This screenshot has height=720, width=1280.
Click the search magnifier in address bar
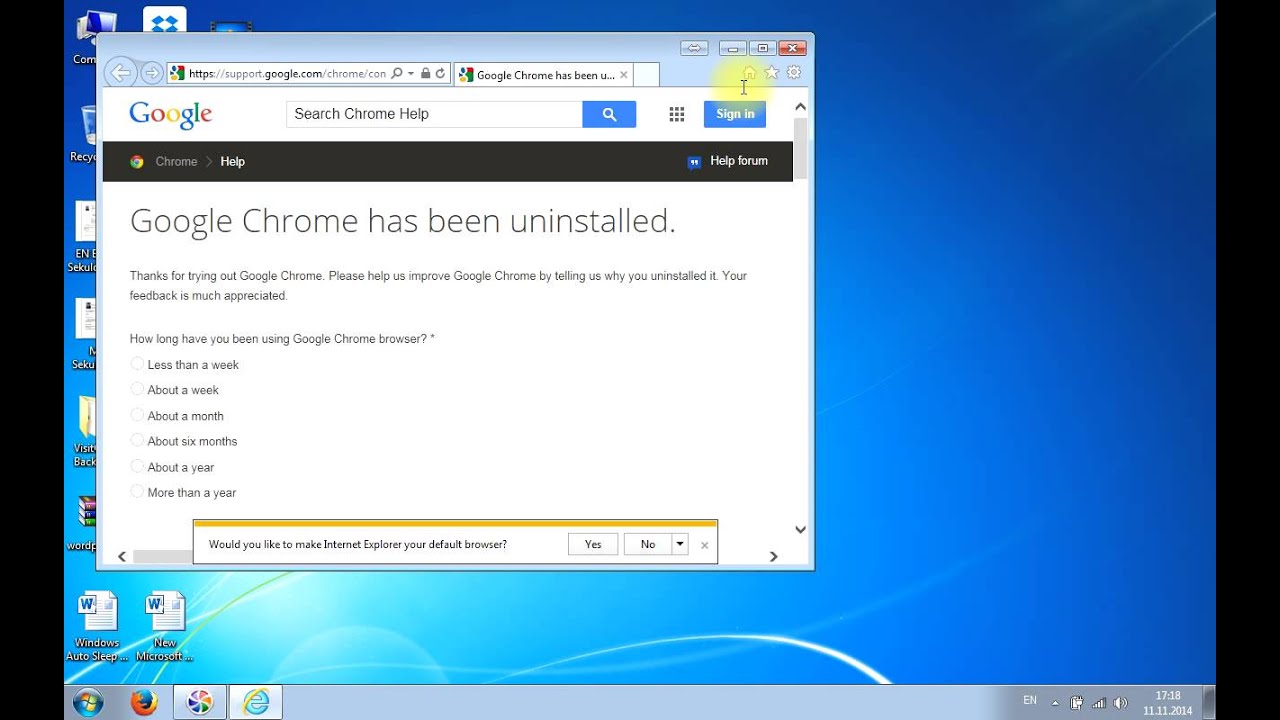397,74
